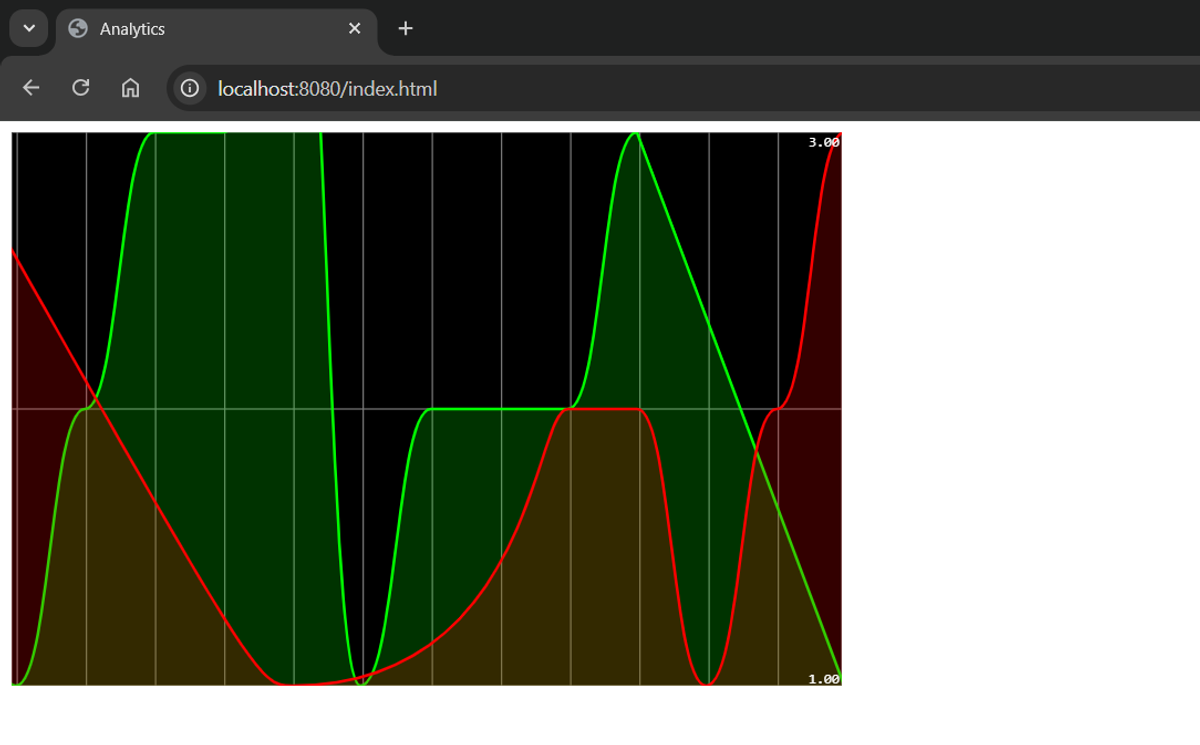Click the globe favicon on Analytics tab

[x=78, y=29]
